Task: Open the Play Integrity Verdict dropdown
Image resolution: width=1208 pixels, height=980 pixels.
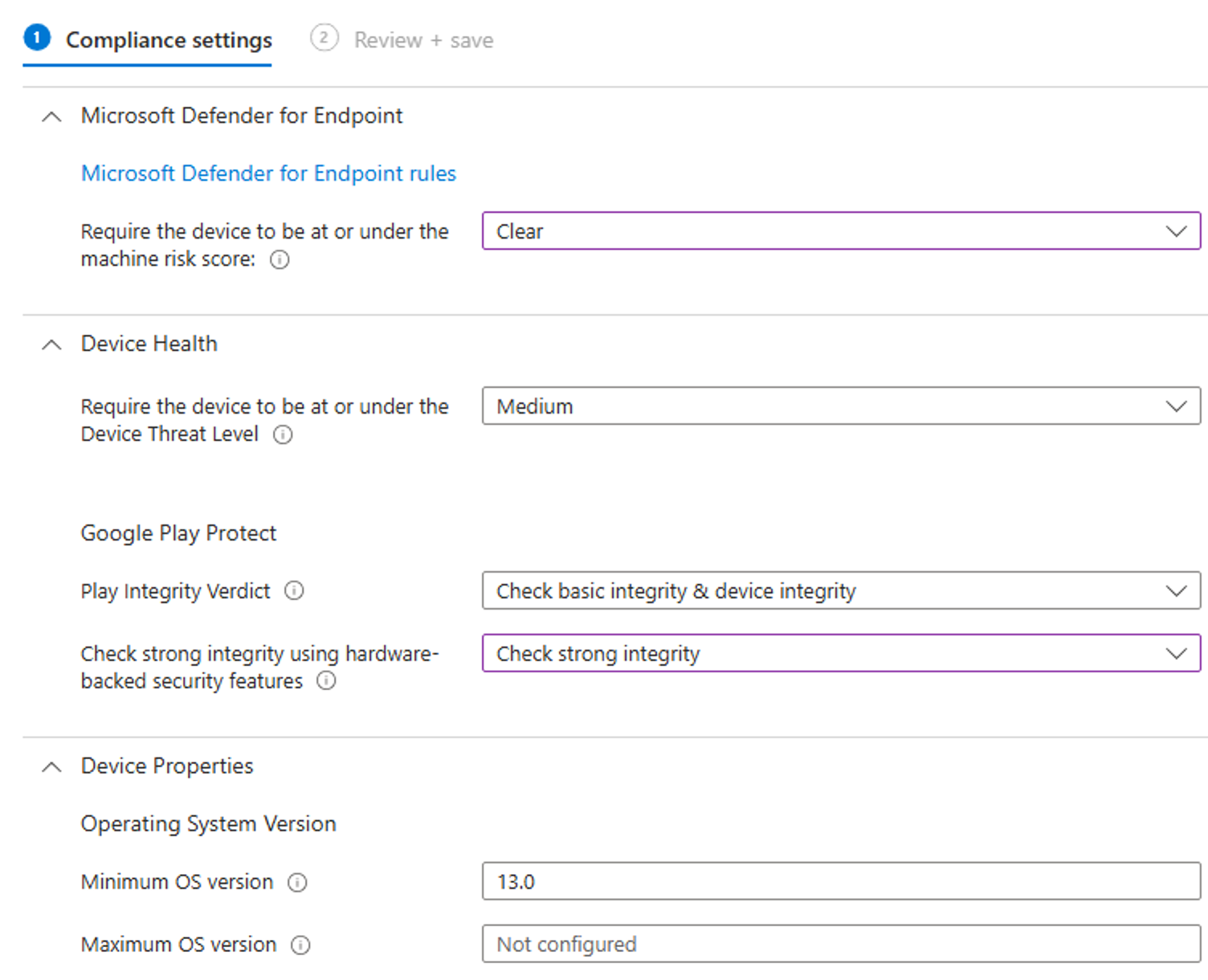Action: point(840,591)
